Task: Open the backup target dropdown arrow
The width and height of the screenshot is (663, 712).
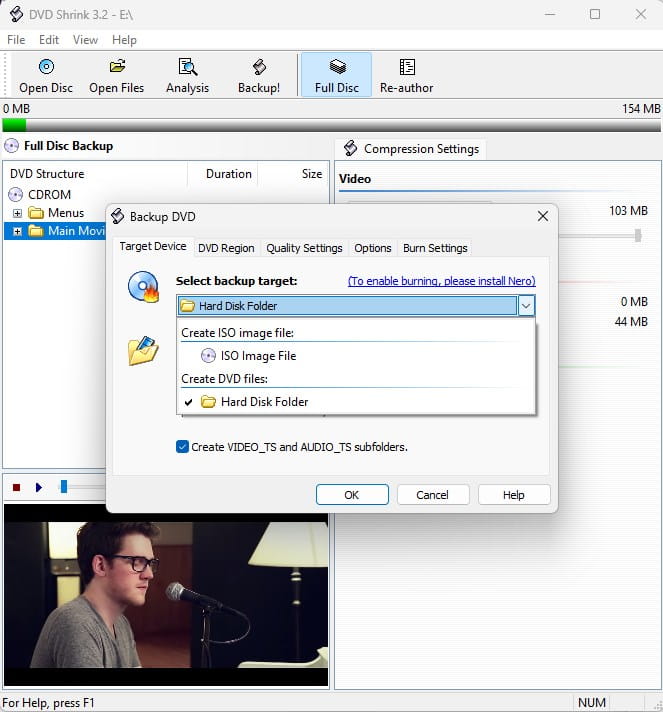Action: (x=526, y=306)
